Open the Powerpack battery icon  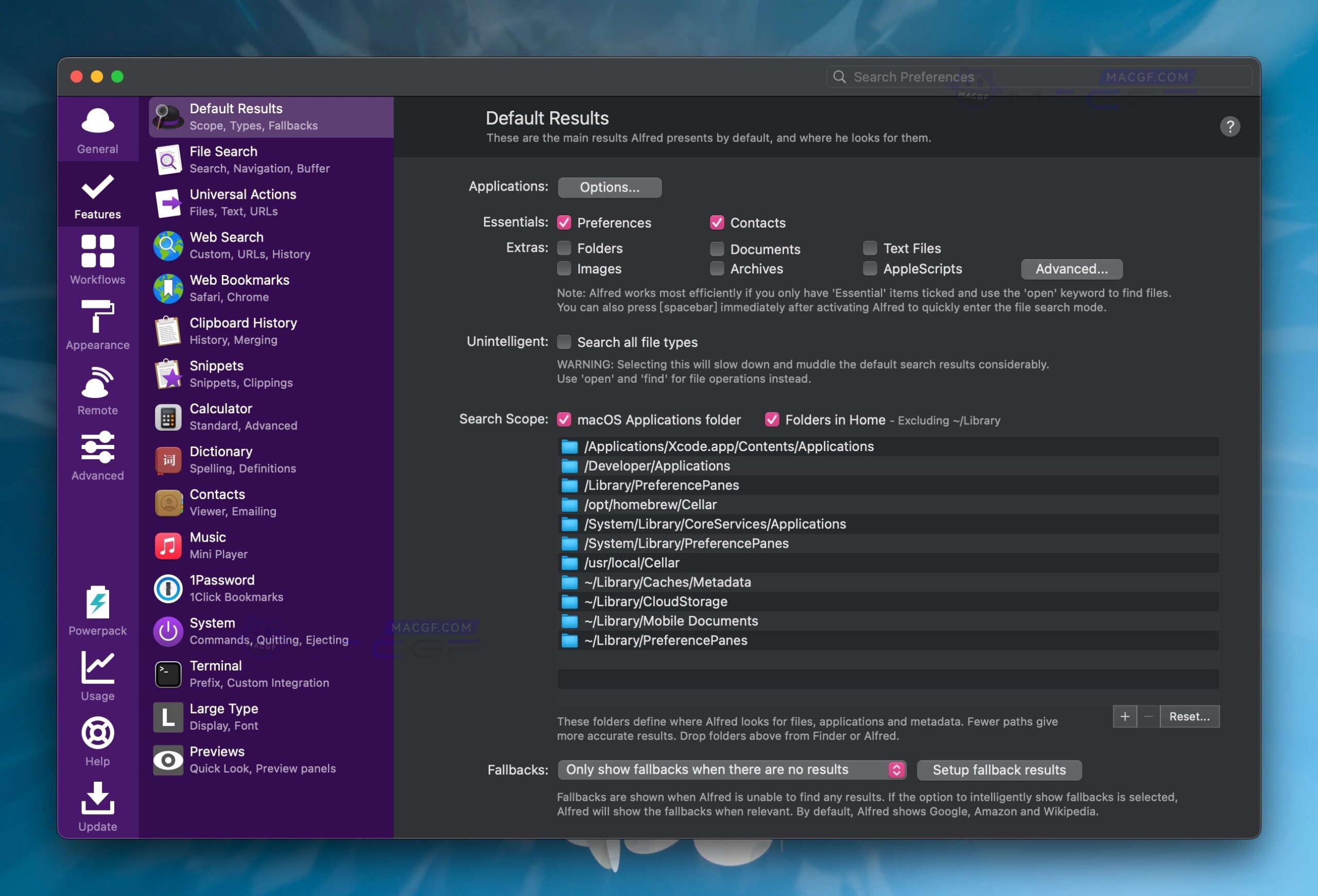pos(97,602)
